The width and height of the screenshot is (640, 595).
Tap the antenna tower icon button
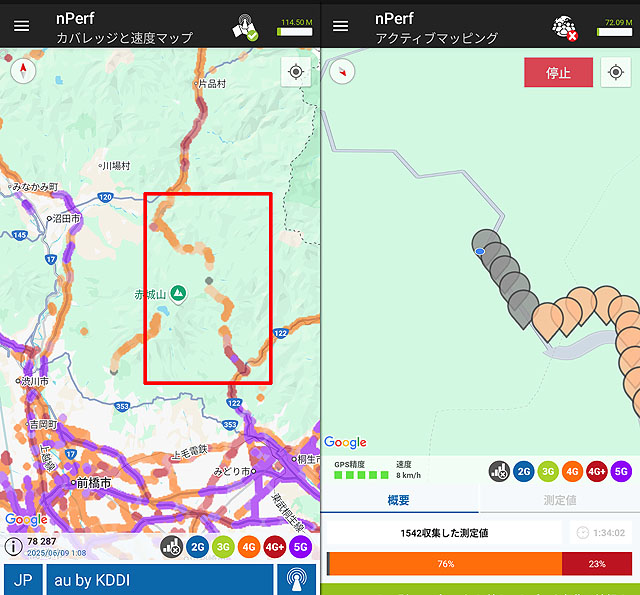point(297,580)
